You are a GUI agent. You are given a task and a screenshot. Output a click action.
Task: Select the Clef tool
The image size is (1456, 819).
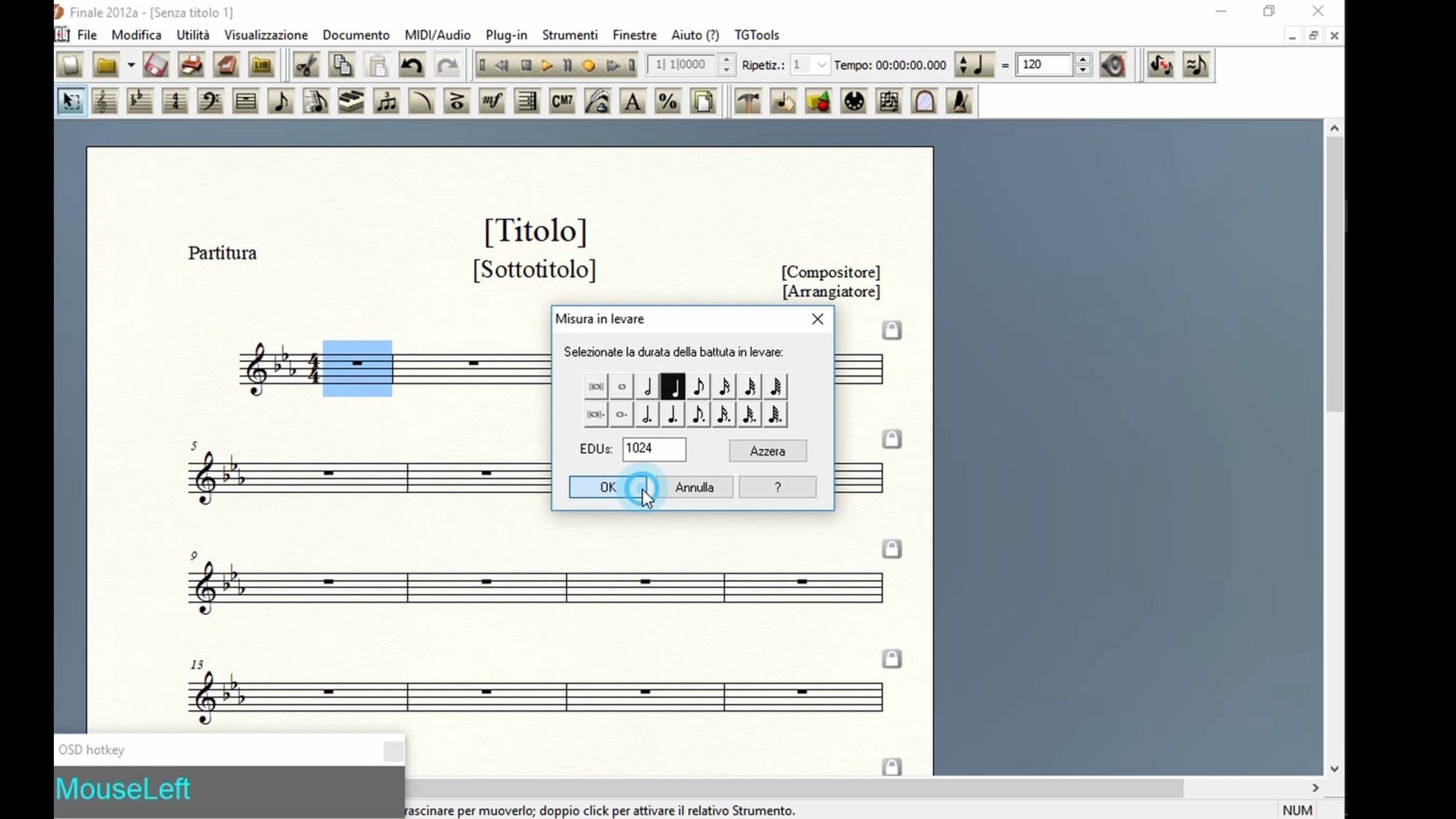(210, 101)
